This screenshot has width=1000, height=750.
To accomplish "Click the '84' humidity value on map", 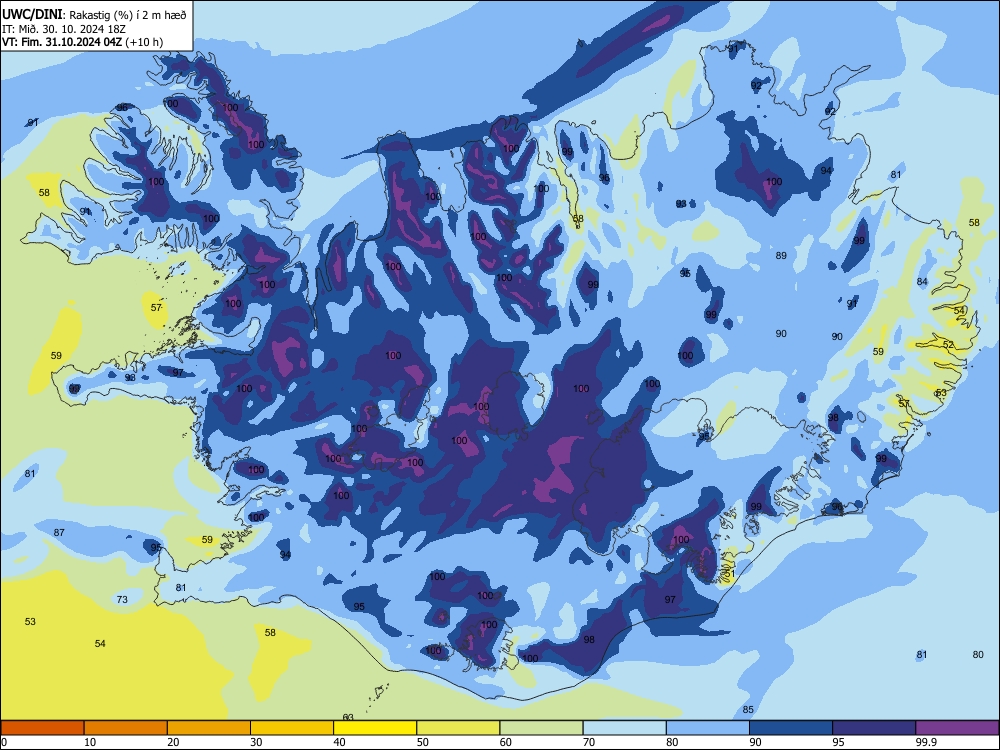I will [922, 282].
